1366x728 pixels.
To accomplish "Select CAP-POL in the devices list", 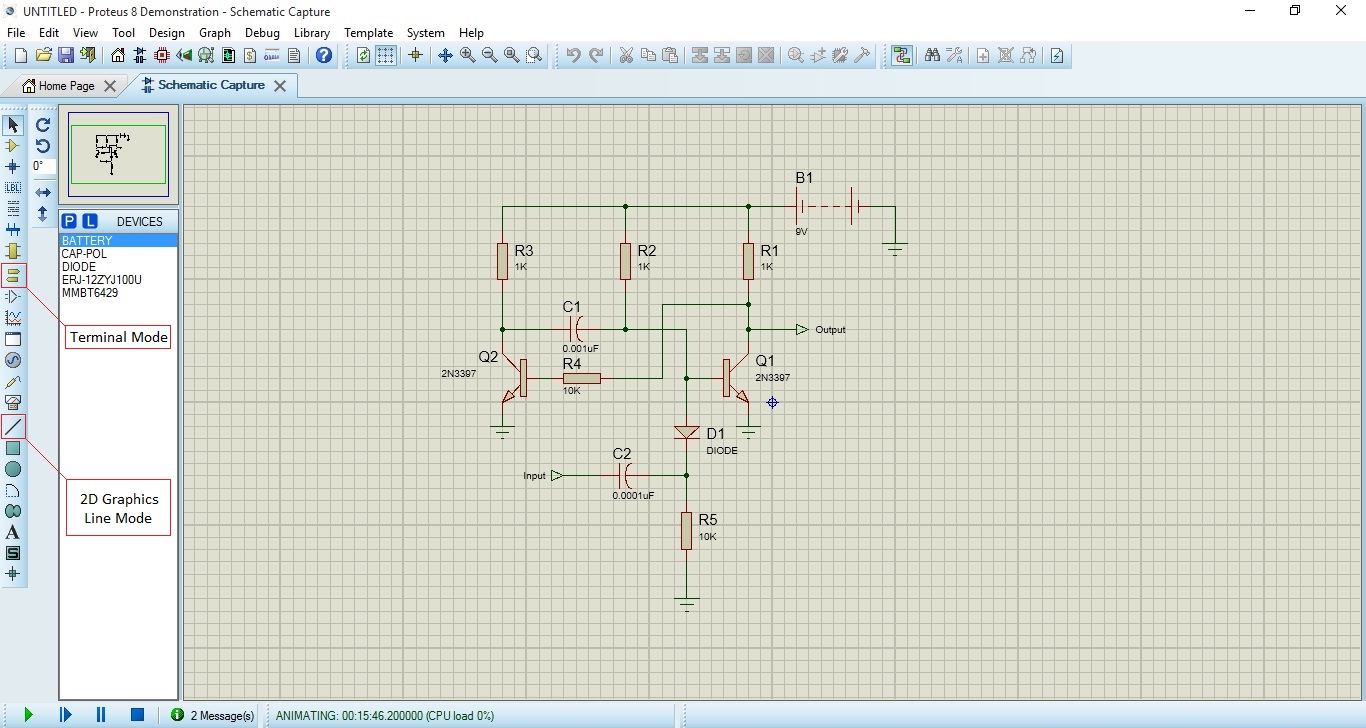I will 84,254.
